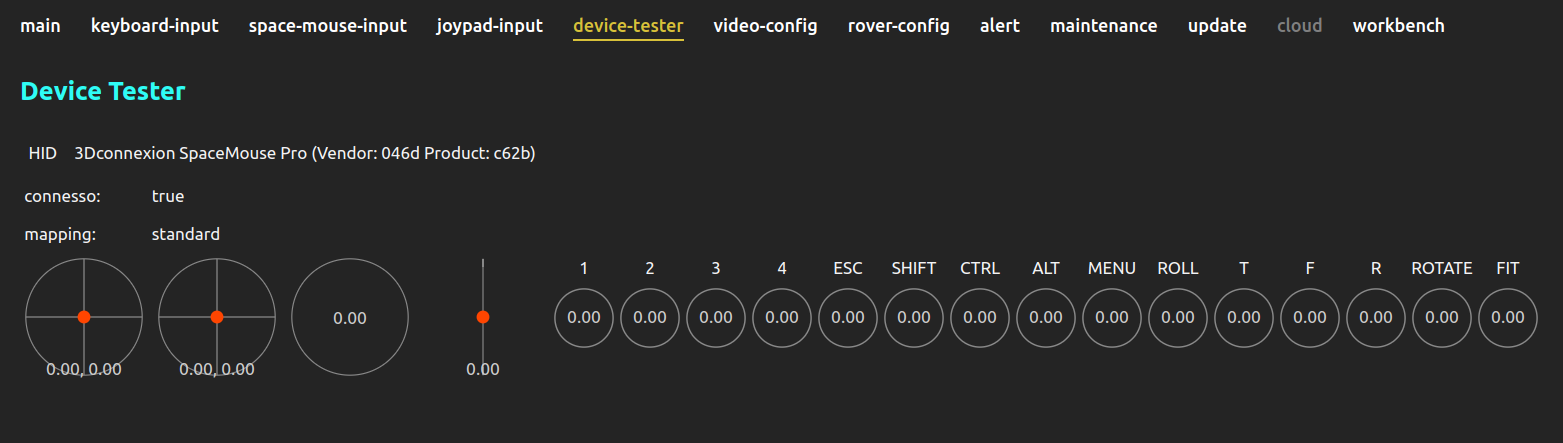Click the ROTATE button indicator circle
Viewport: 1563px width, 443px height.
pos(1442,317)
